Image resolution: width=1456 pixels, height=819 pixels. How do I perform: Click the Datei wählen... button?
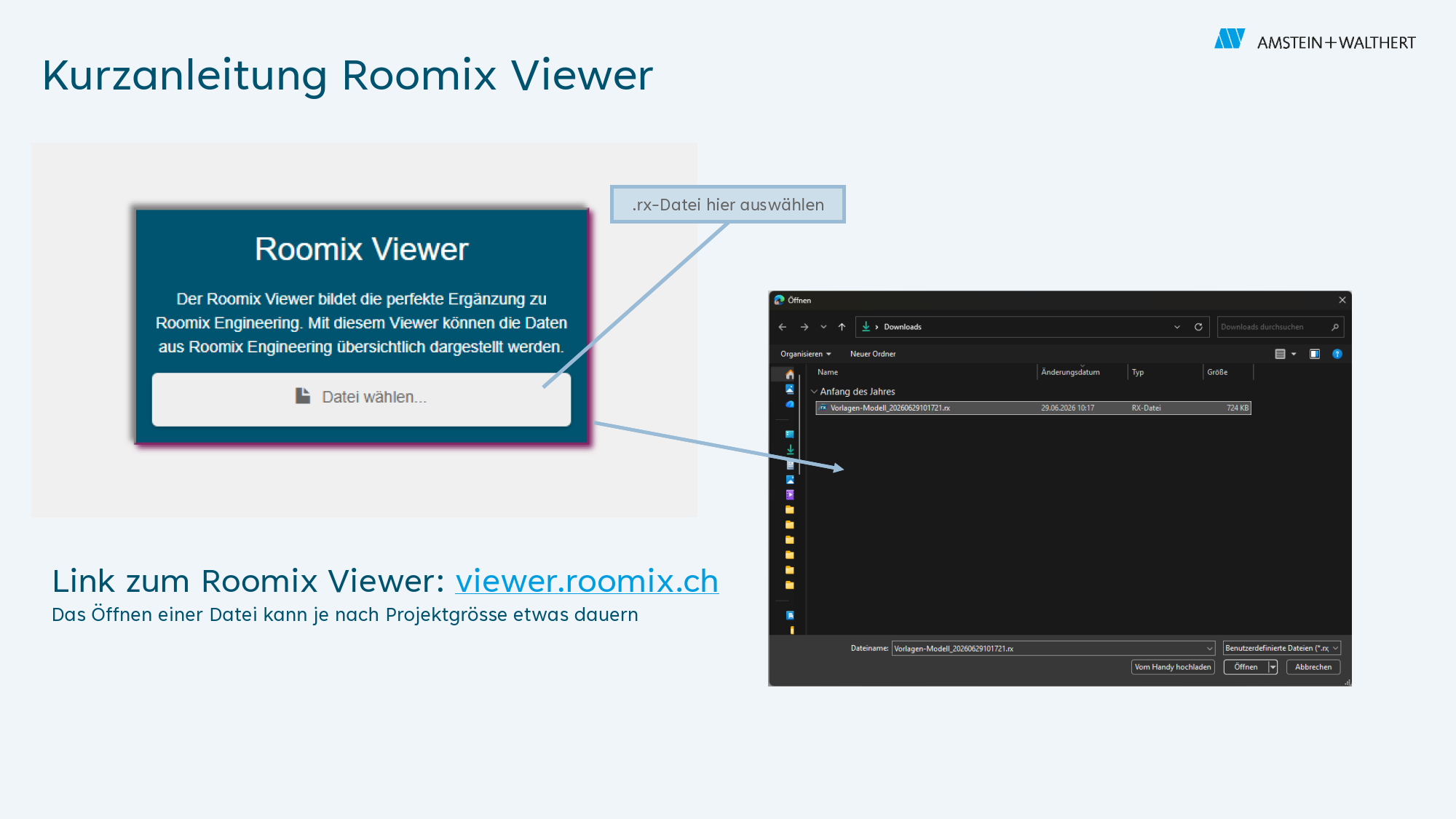tap(361, 399)
